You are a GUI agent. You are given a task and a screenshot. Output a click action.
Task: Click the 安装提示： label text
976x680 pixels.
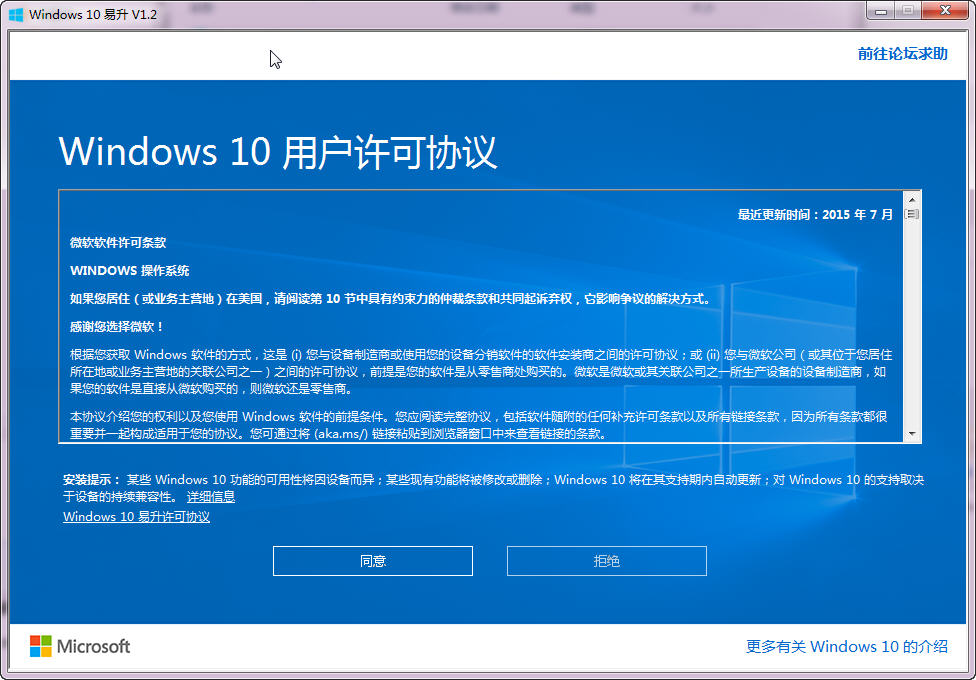[92, 480]
